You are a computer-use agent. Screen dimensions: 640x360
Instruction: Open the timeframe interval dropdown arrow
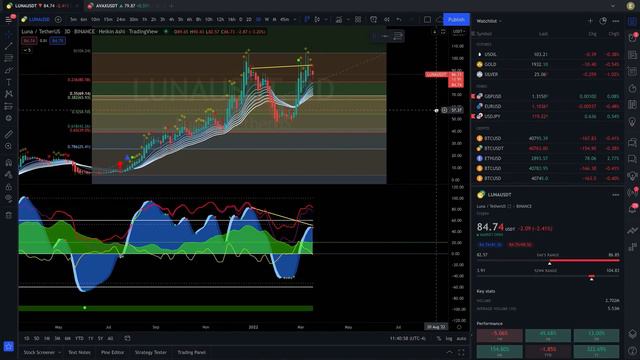point(295,19)
